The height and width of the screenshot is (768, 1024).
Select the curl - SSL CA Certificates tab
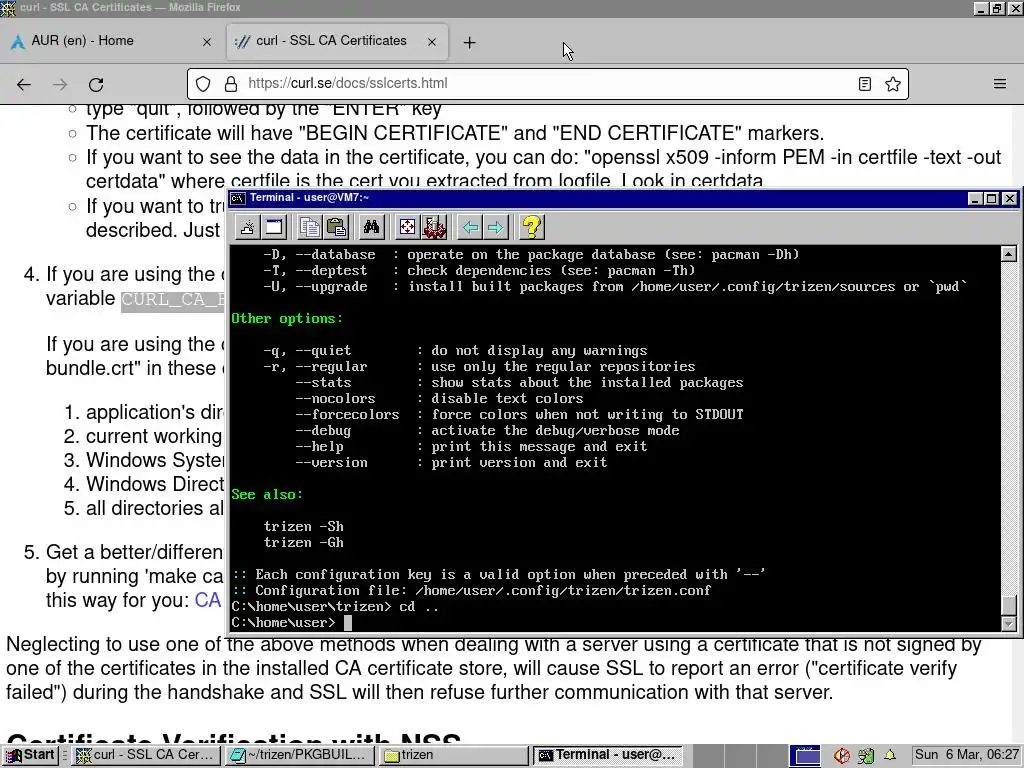pos(337,41)
